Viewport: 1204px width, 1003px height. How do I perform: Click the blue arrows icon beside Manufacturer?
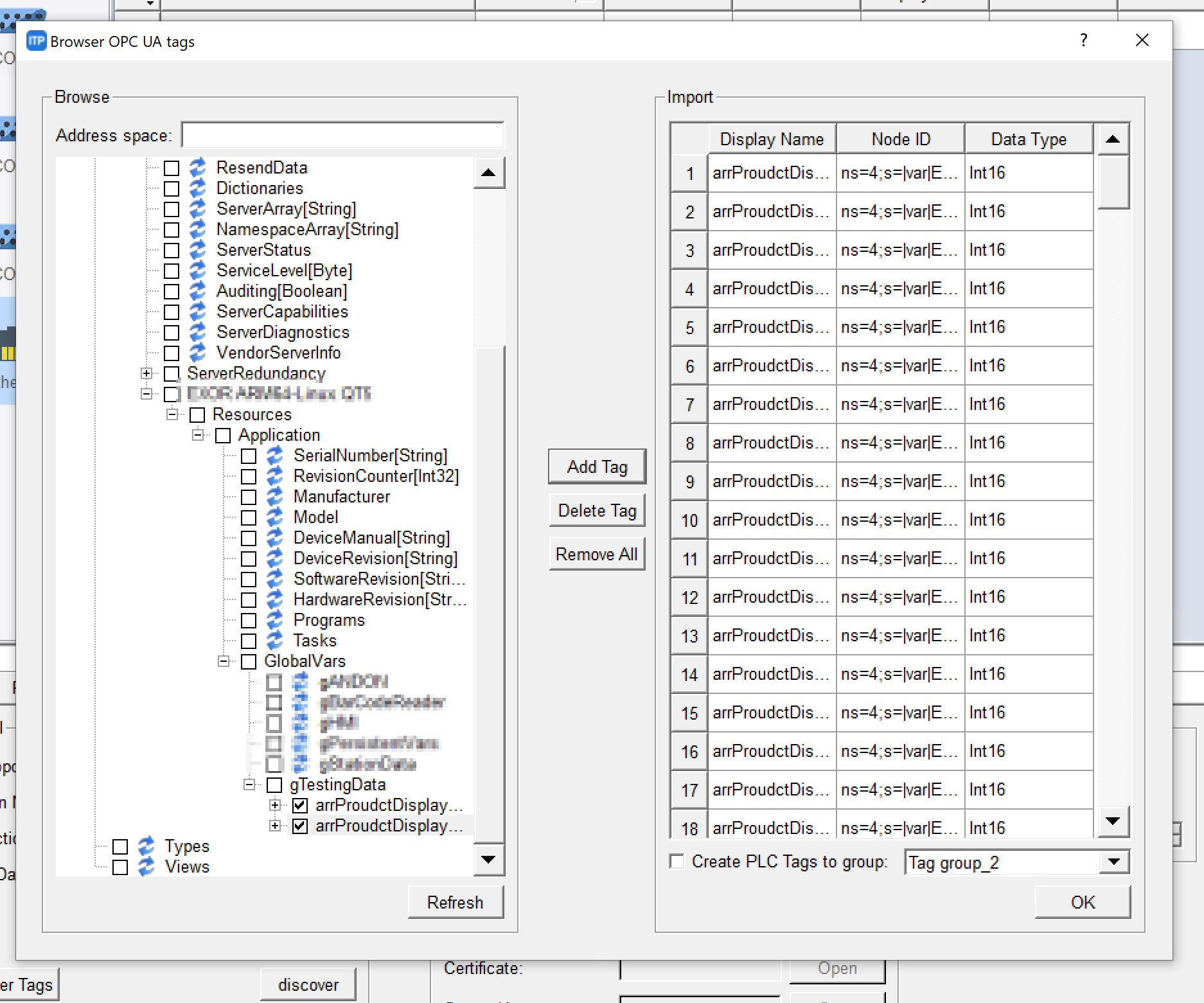pos(274,497)
